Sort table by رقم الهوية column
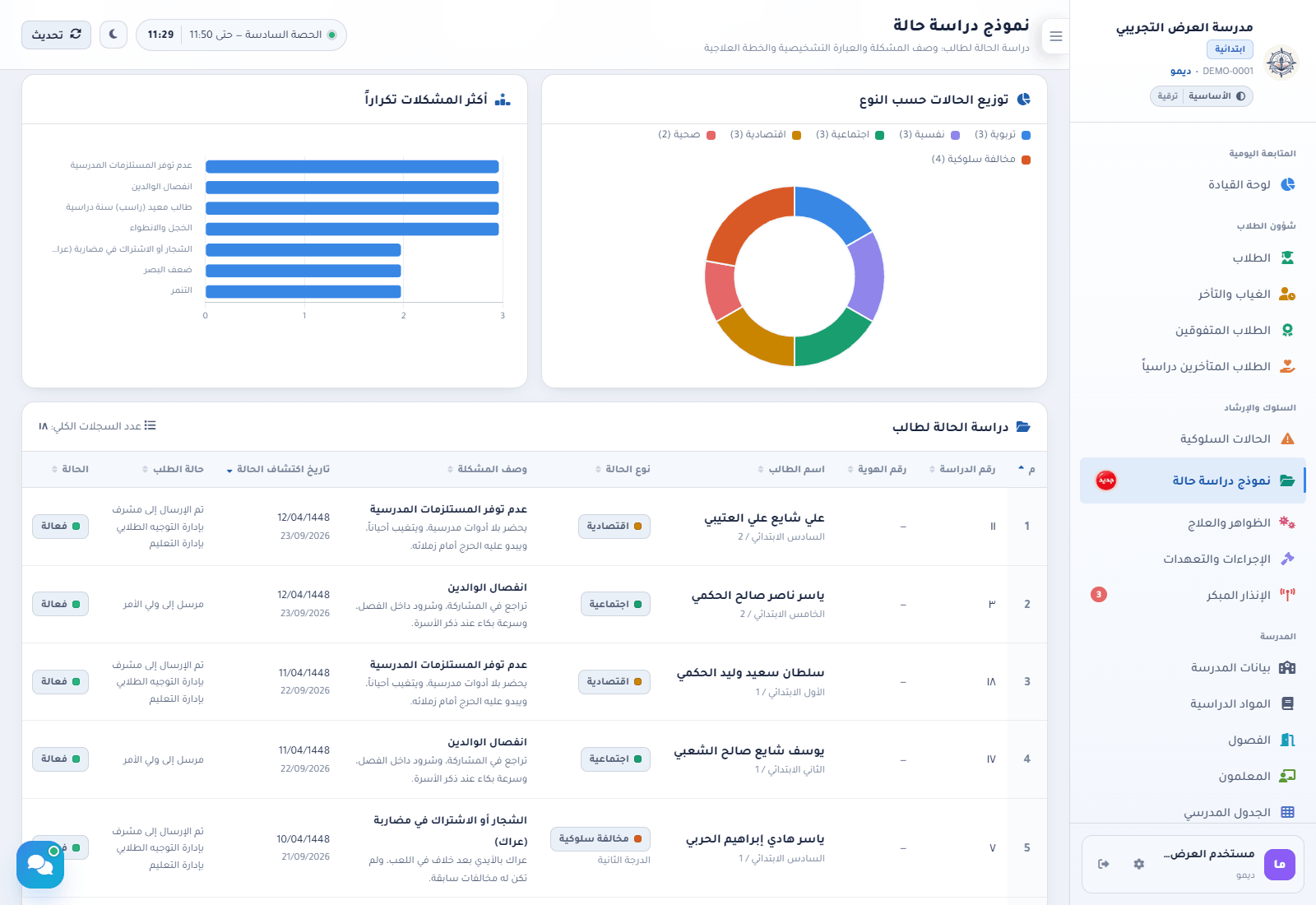1316x905 pixels. pyautogui.click(x=877, y=469)
